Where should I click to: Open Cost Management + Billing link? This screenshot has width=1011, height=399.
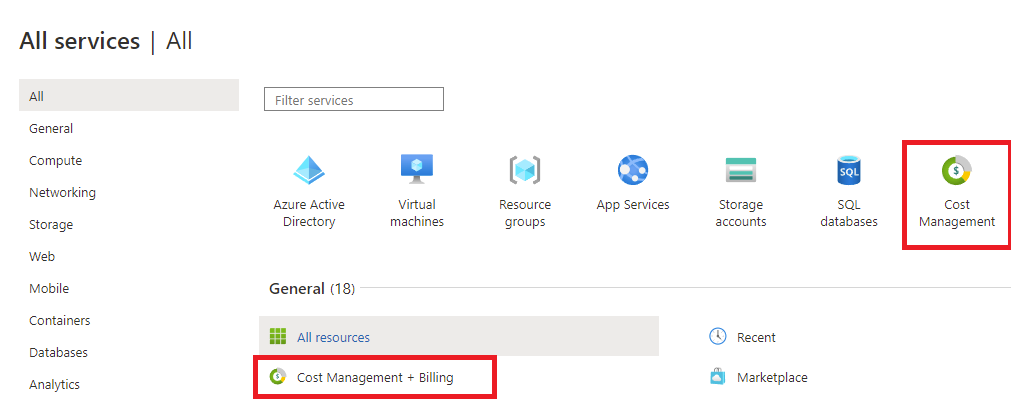[375, 378]
